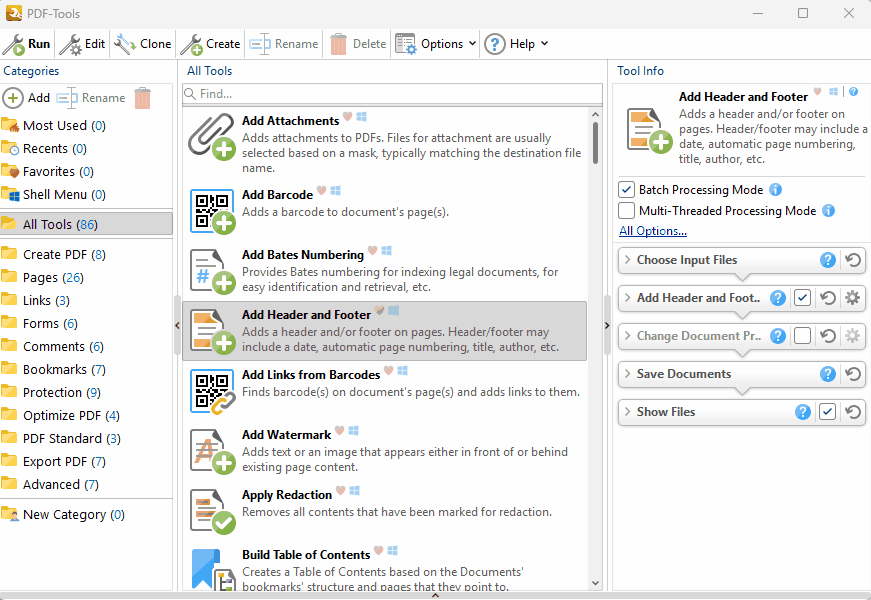Click the Clone tool icon
This screenshot has height=600, width=871.
coord(125,44)
